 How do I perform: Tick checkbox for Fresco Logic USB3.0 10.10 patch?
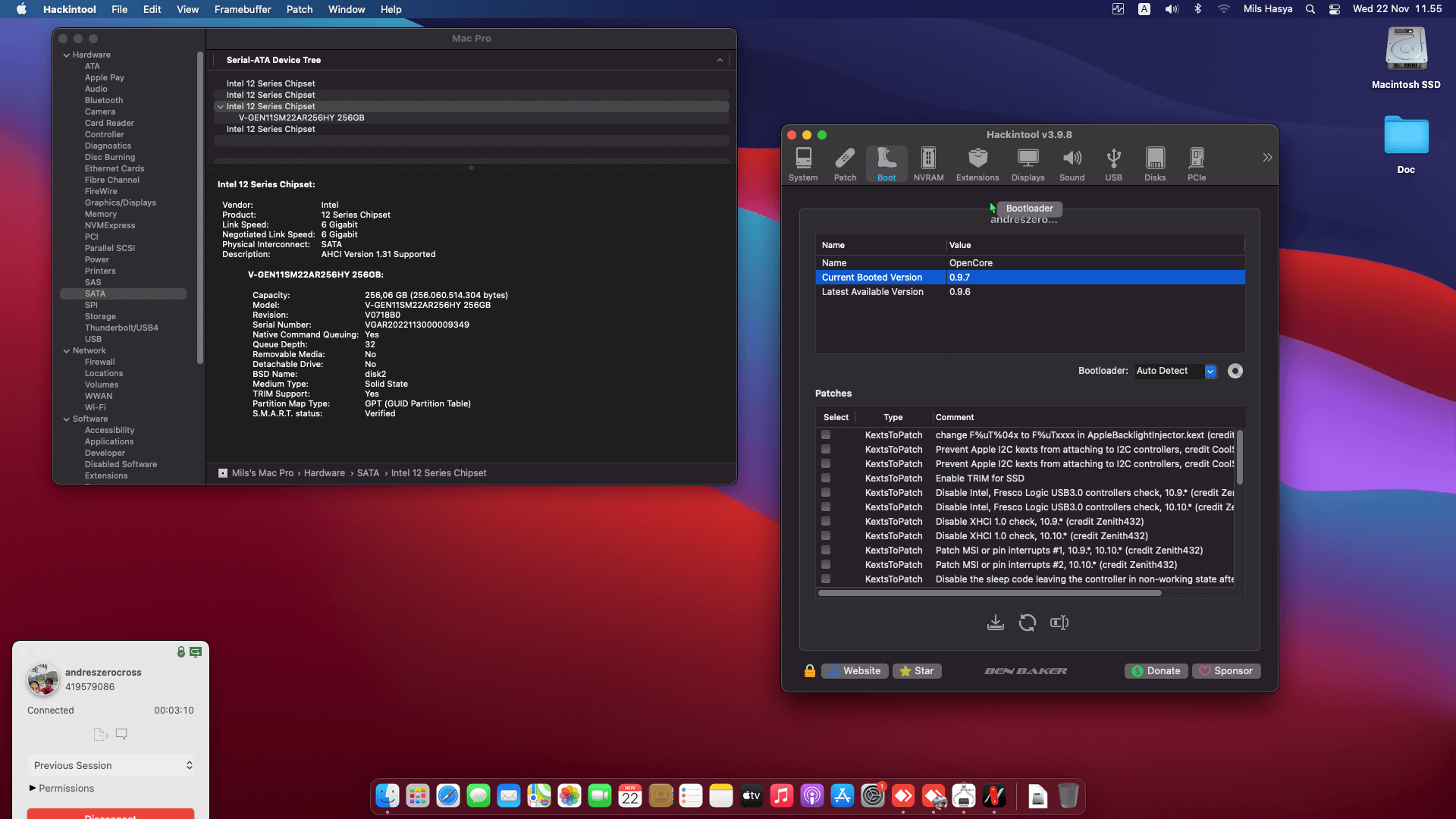(826, 507)
